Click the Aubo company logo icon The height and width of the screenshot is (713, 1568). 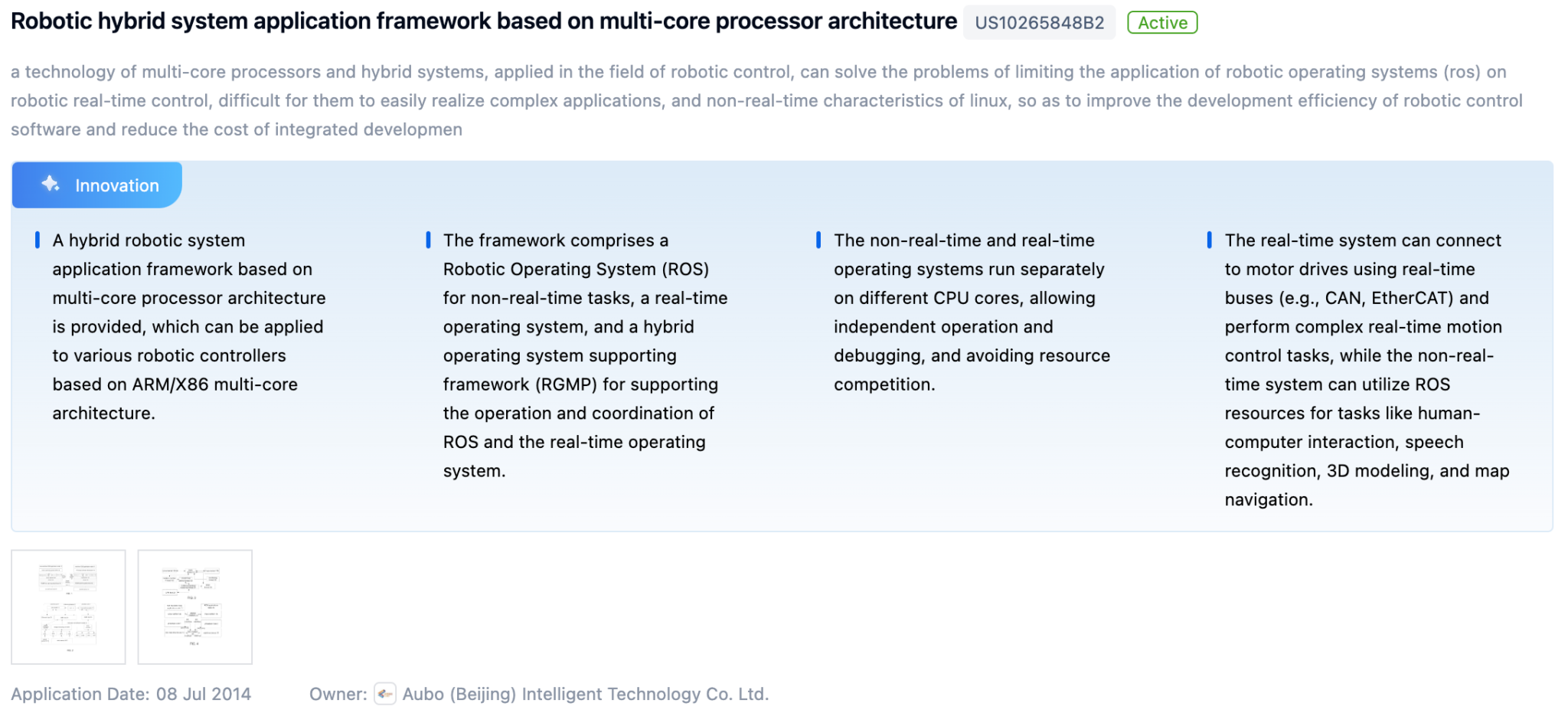pos(385,694)
